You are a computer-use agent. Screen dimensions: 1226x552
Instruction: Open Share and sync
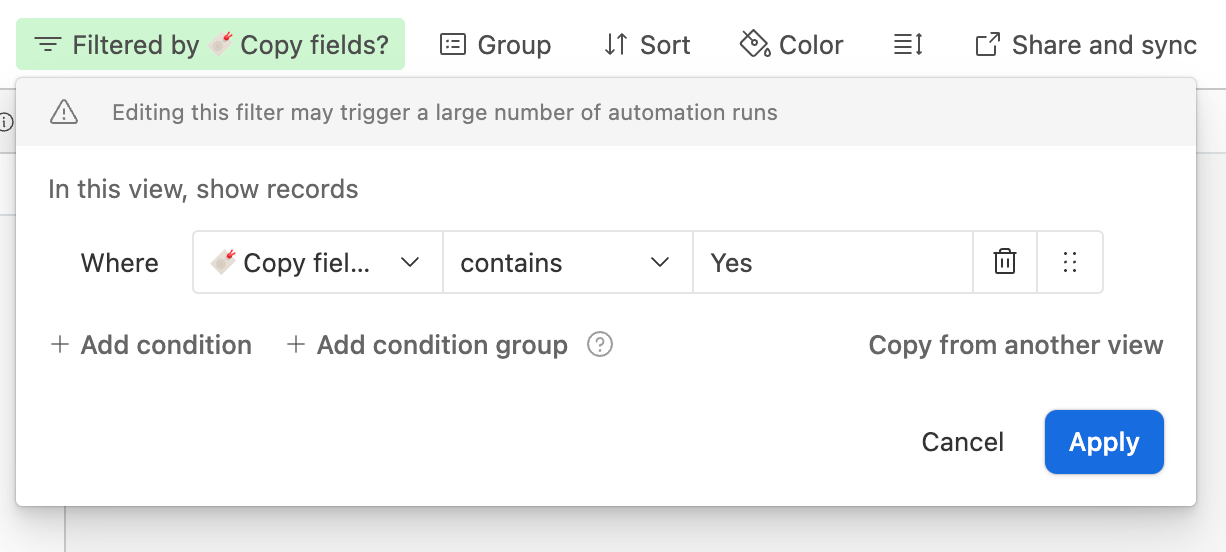click(1086, 44)
